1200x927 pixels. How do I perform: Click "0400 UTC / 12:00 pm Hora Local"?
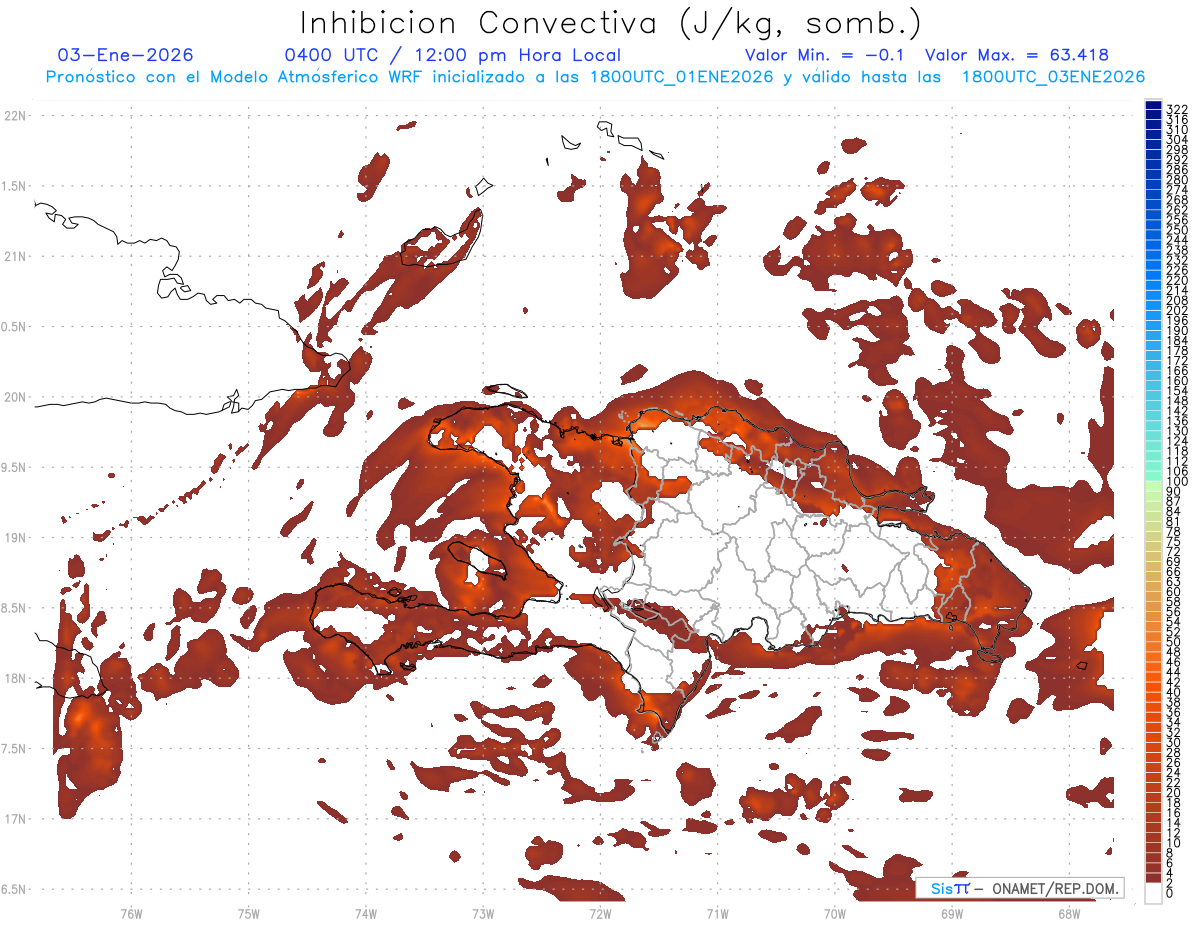452,55
